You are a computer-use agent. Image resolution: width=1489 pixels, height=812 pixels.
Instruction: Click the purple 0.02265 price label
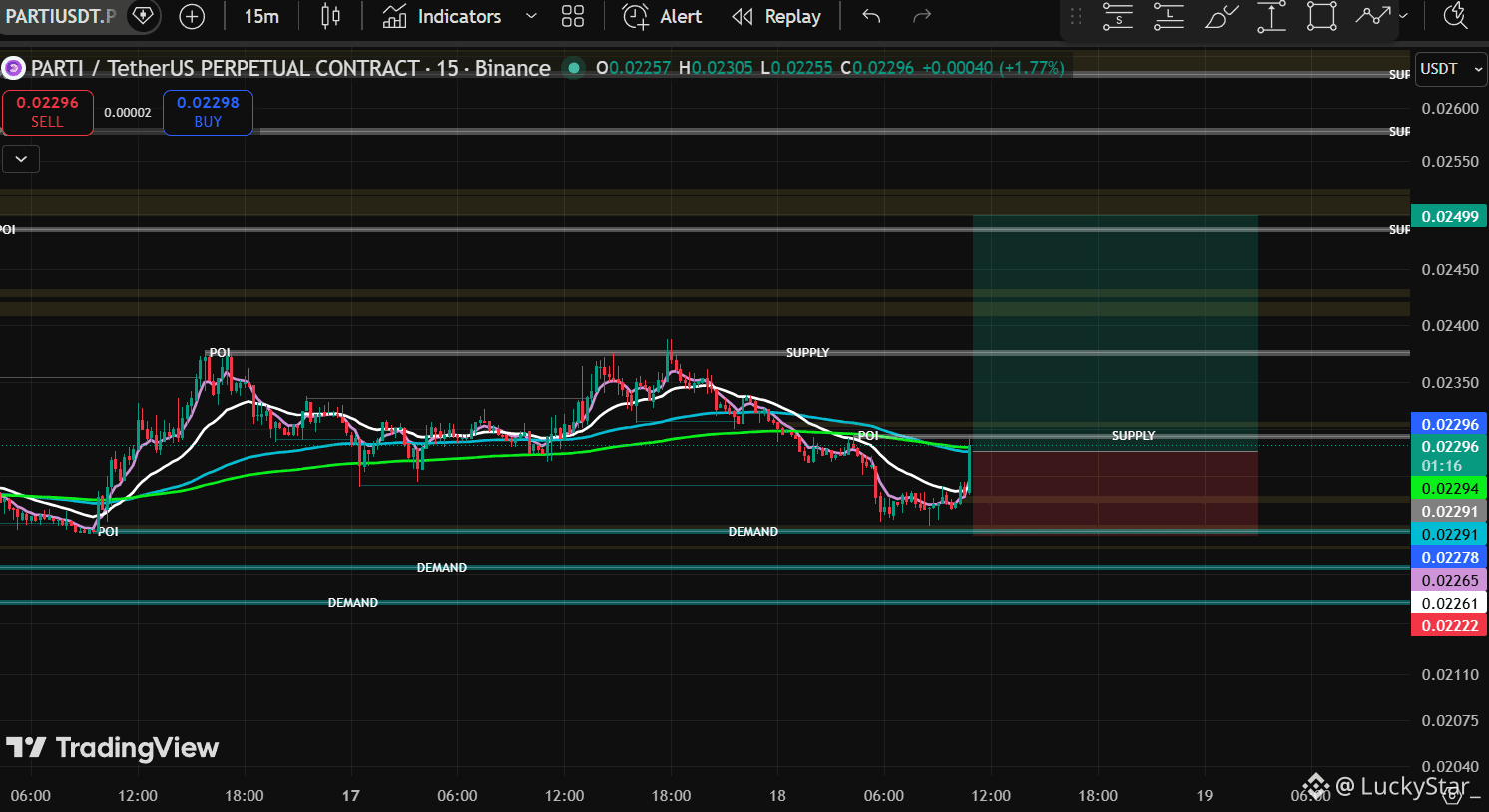point(1449,580)
